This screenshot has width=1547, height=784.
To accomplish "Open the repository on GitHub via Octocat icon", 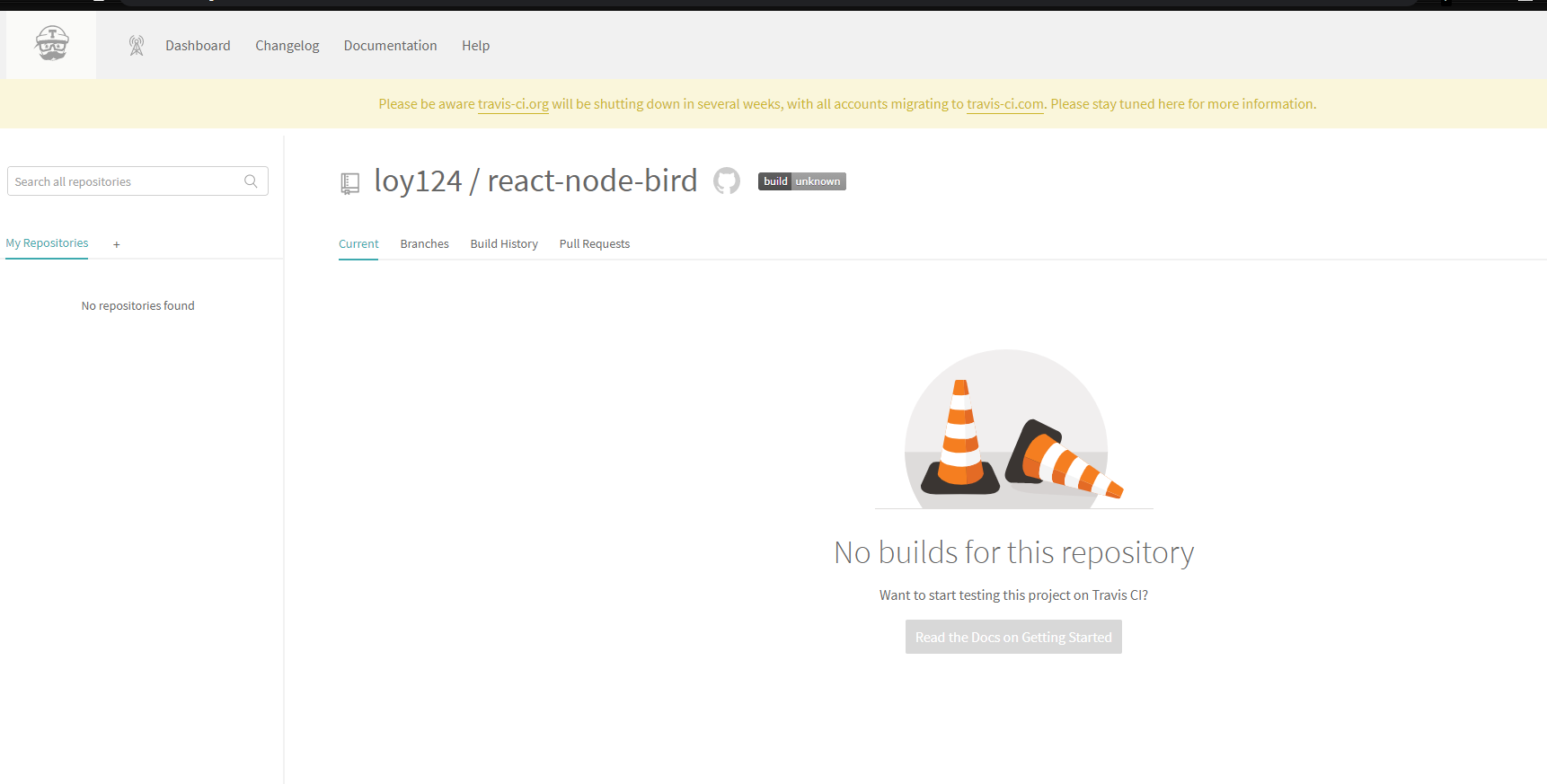I will click(727, 181).
